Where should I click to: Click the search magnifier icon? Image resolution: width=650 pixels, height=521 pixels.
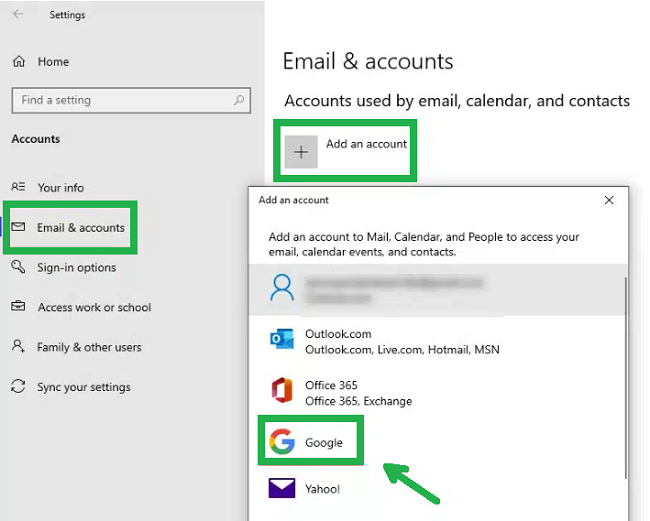coord(238,100)
